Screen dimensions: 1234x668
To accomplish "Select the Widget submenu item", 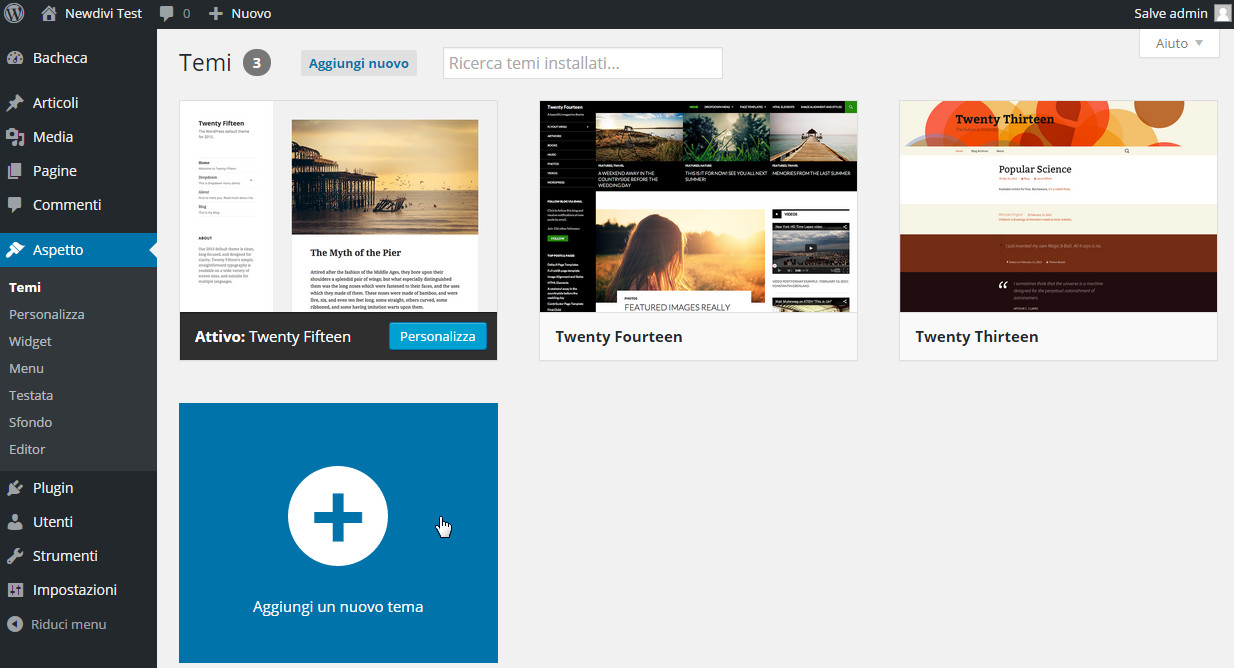I will pos(30,341).
